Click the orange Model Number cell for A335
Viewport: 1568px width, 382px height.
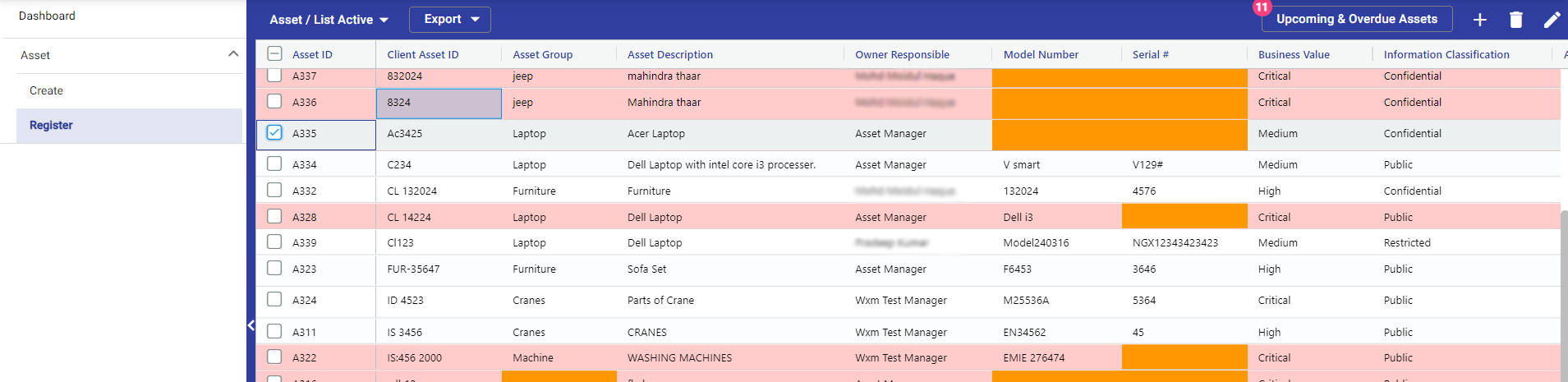click(1055, 134)
